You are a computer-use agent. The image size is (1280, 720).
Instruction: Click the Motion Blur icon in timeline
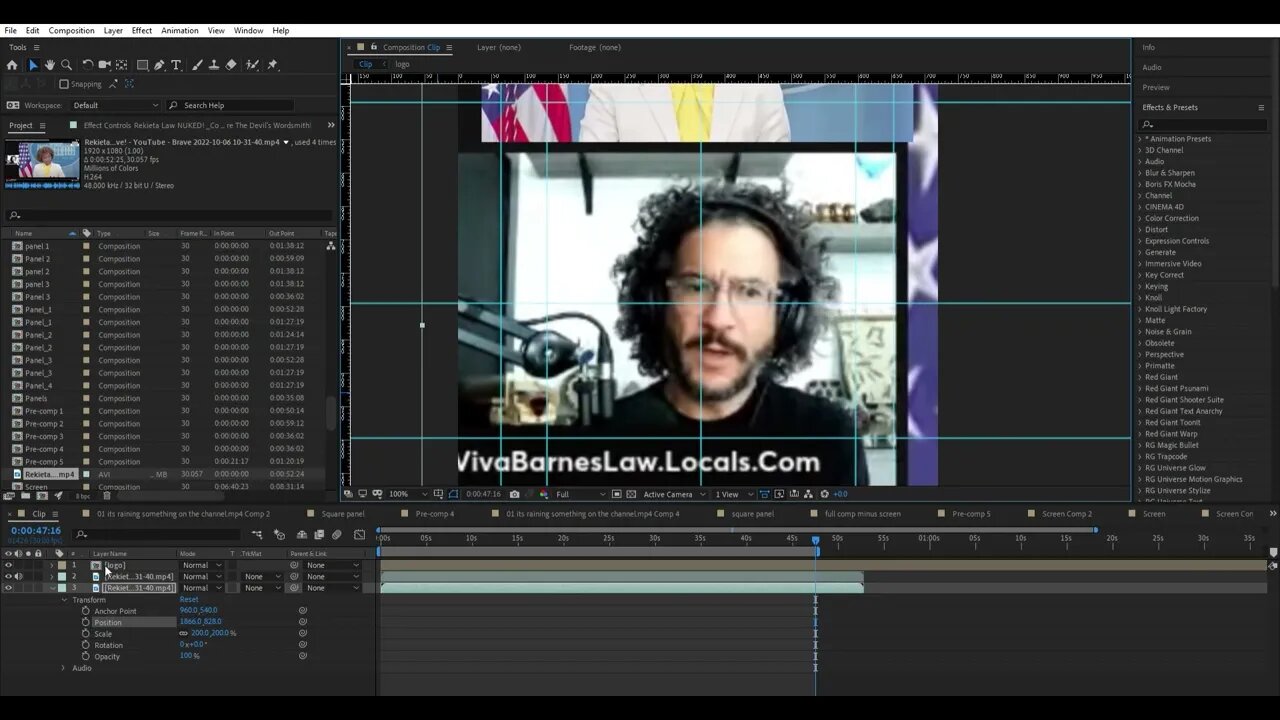(337, 535)
